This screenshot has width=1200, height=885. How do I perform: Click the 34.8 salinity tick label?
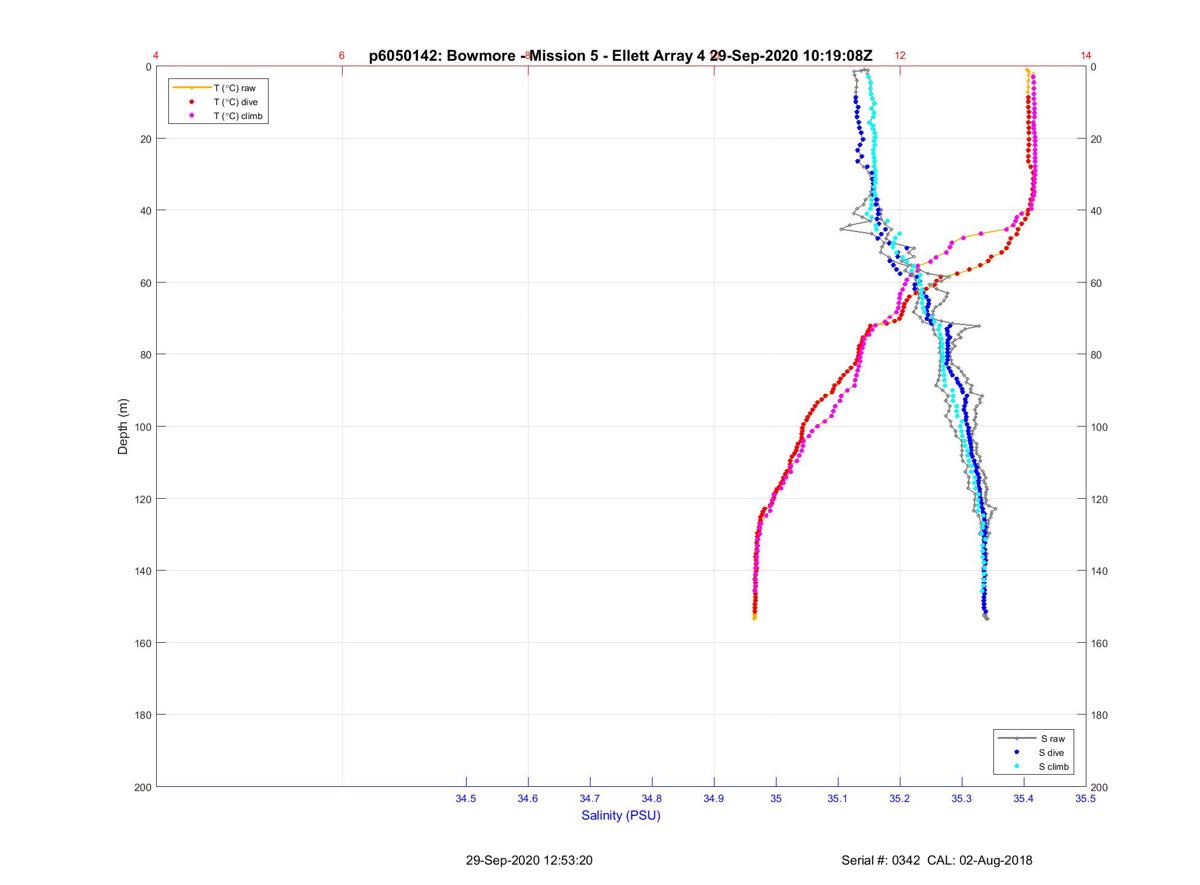[x=652, y=799]
